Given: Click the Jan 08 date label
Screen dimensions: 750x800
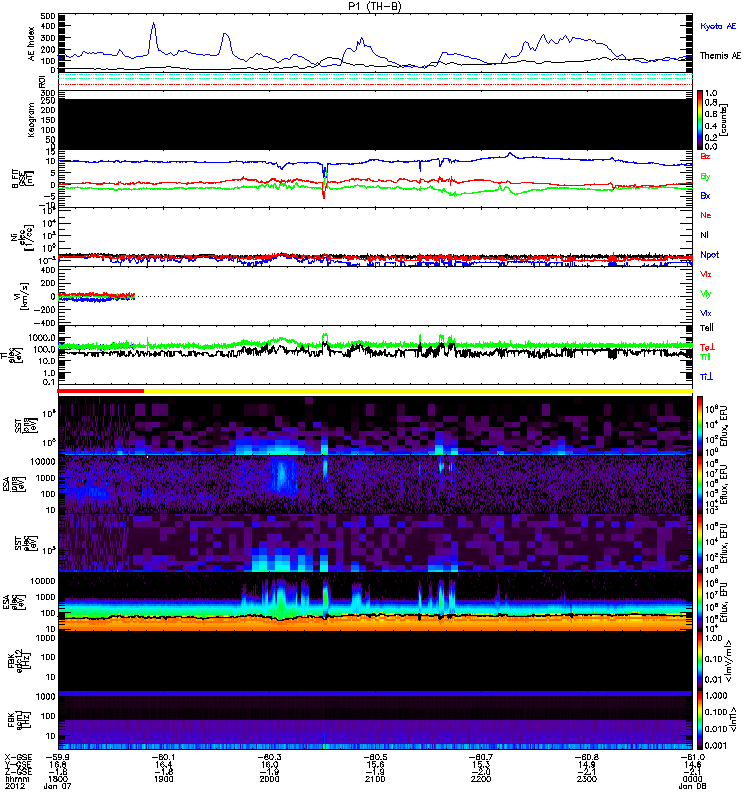Looking at the screenshot, I should point(692,786).
